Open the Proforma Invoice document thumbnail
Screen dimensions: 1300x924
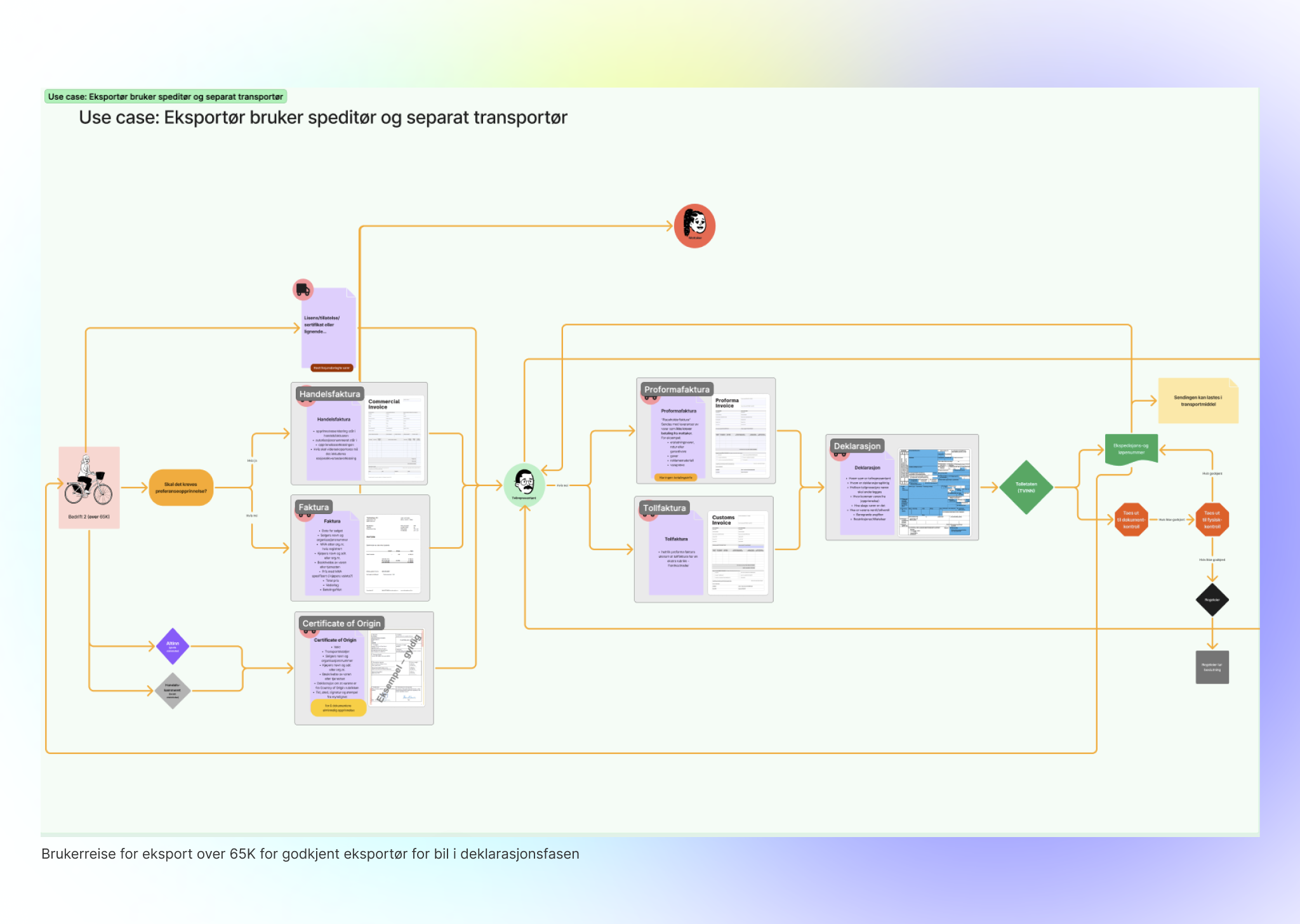740,435
